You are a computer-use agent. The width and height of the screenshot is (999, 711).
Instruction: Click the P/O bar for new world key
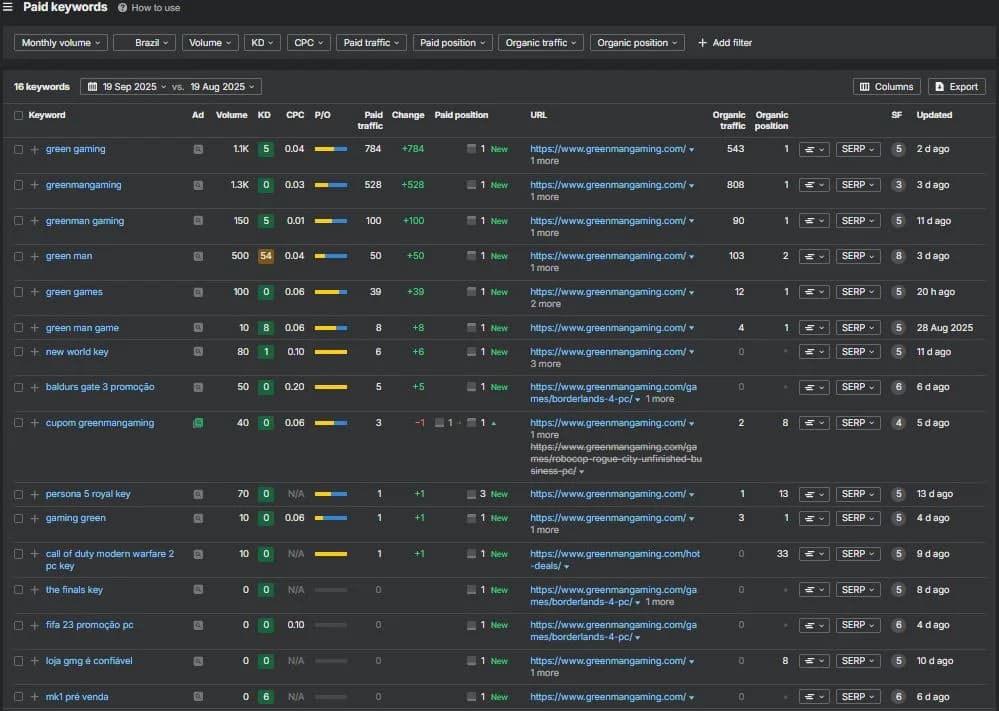tap(331, 352)
